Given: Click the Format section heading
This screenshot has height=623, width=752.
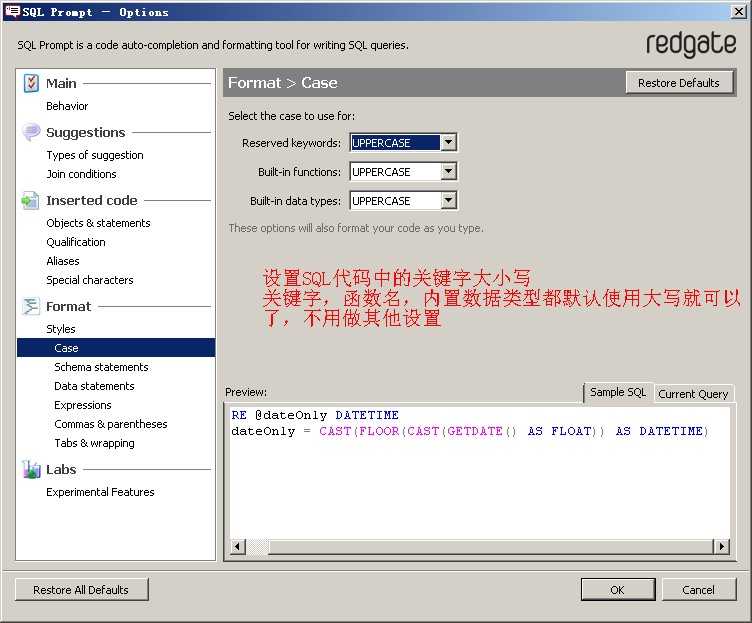Looking at the screenshot, I should [x=69, y=306].
